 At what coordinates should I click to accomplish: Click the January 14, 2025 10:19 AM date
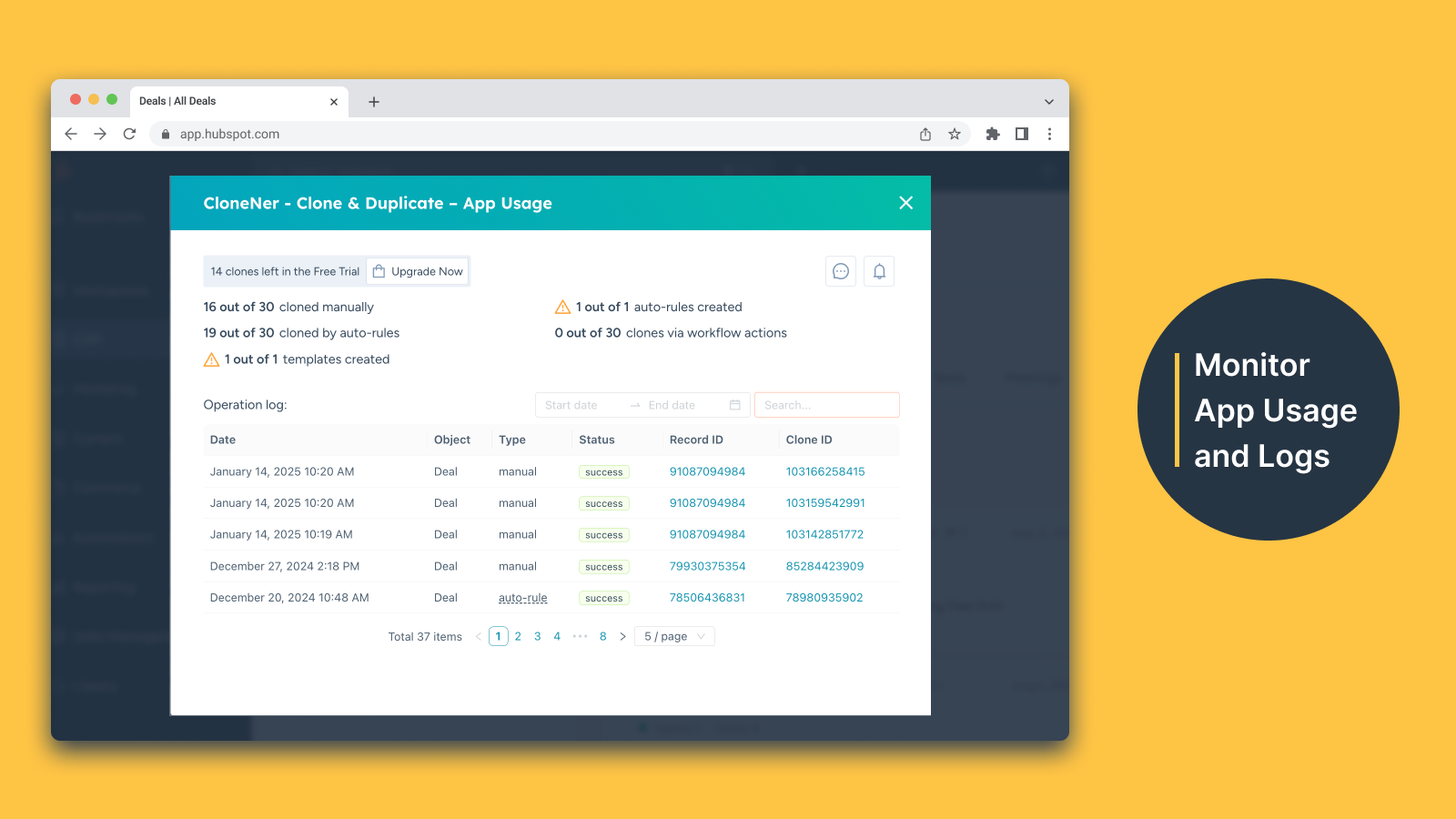[x=281, y=534]
